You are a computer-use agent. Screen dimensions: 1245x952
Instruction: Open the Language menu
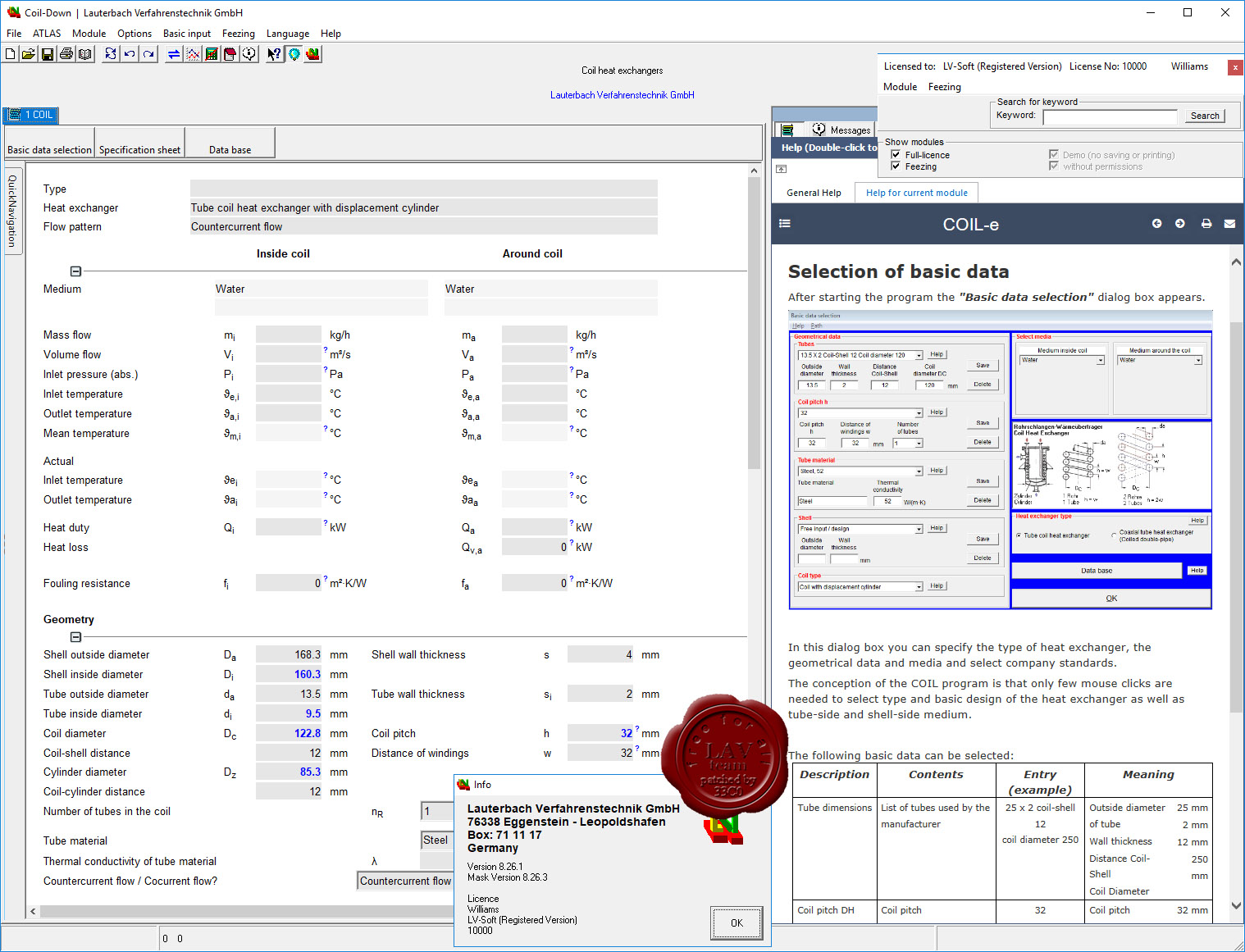tap(288, 34)
